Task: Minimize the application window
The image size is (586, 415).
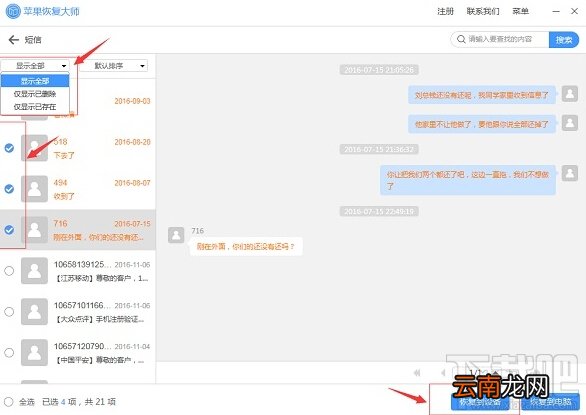Action: click(x=556, y=11)
